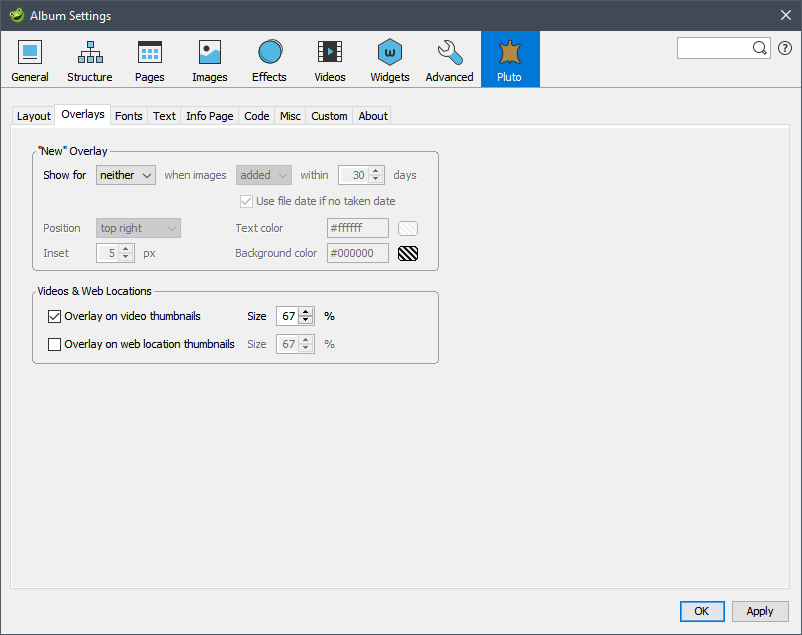Open the Widgets settings section

click(390, 60)
